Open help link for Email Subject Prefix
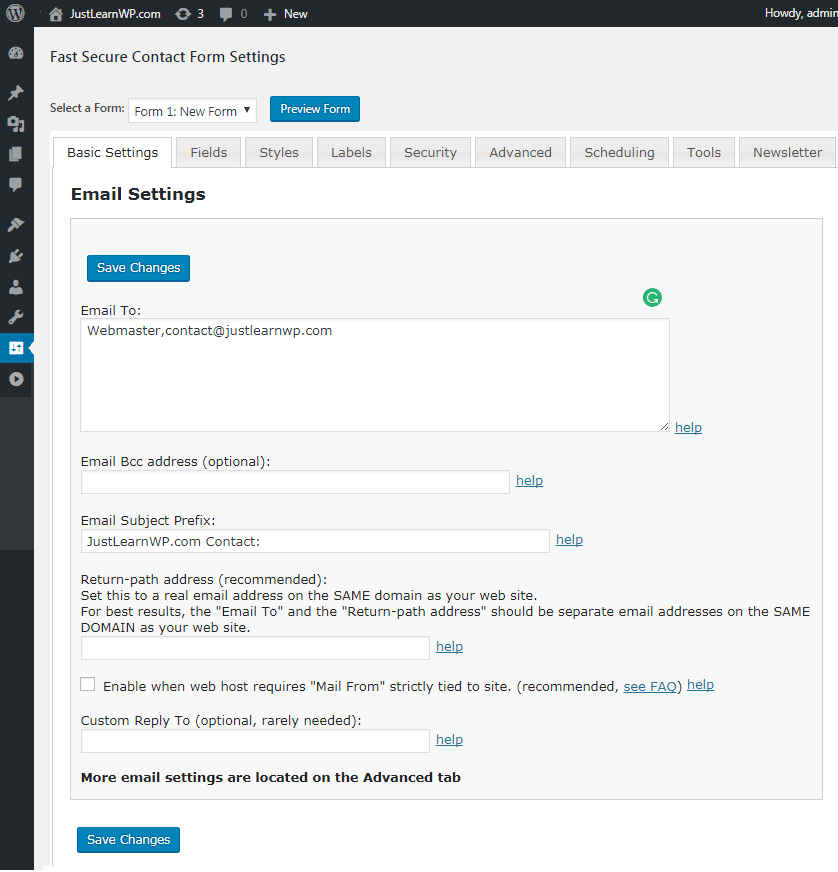Image resolution: width=838 pixels, height=872 pixels. point(569,539)
